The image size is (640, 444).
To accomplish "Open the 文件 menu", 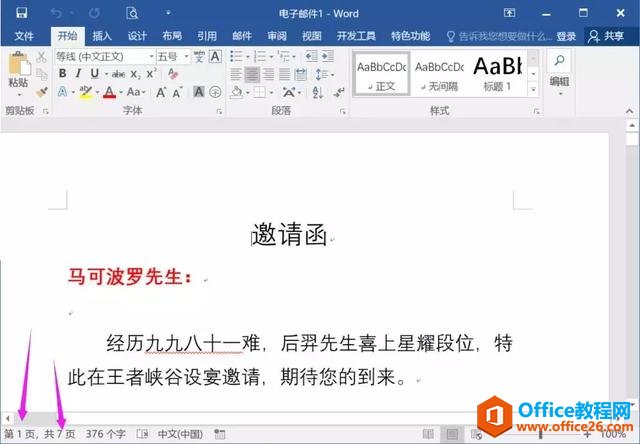I will point(24,36).
